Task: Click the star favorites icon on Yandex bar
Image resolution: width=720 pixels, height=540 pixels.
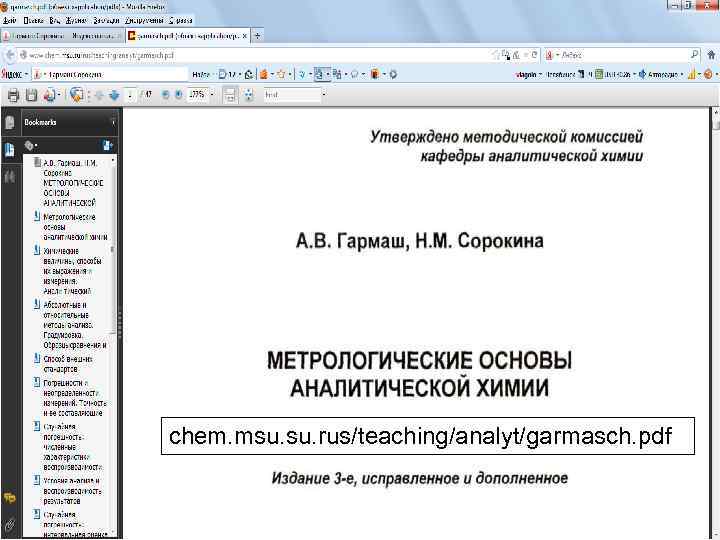Action: point(281,74)
